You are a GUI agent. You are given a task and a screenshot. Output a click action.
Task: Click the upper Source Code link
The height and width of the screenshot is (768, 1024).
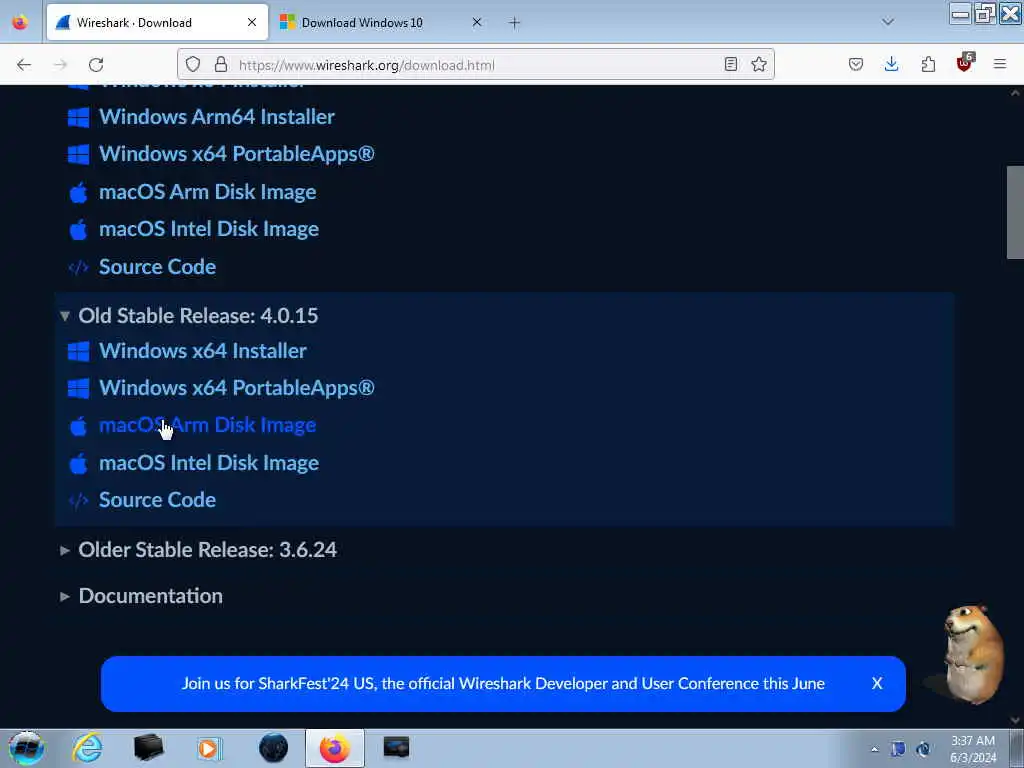[157, 267]
